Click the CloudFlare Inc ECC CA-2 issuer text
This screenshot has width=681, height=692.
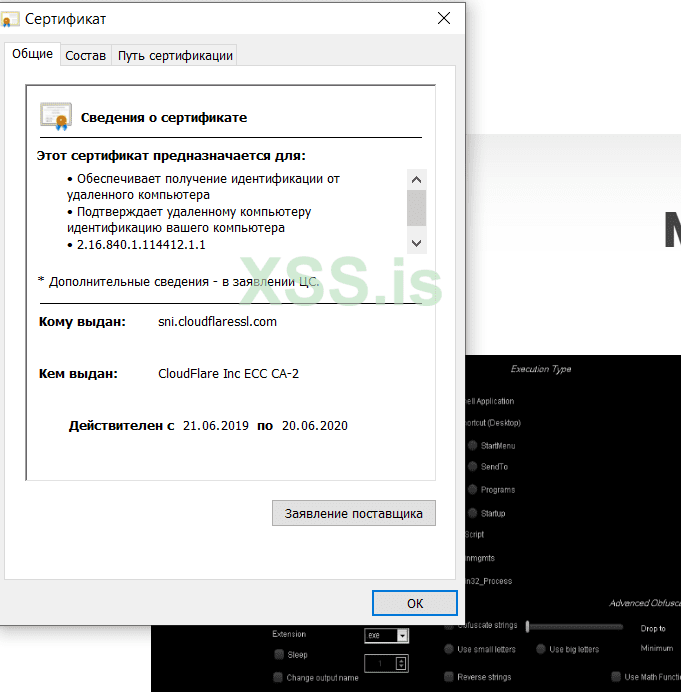pyautogui.click(x=228, y=374)
